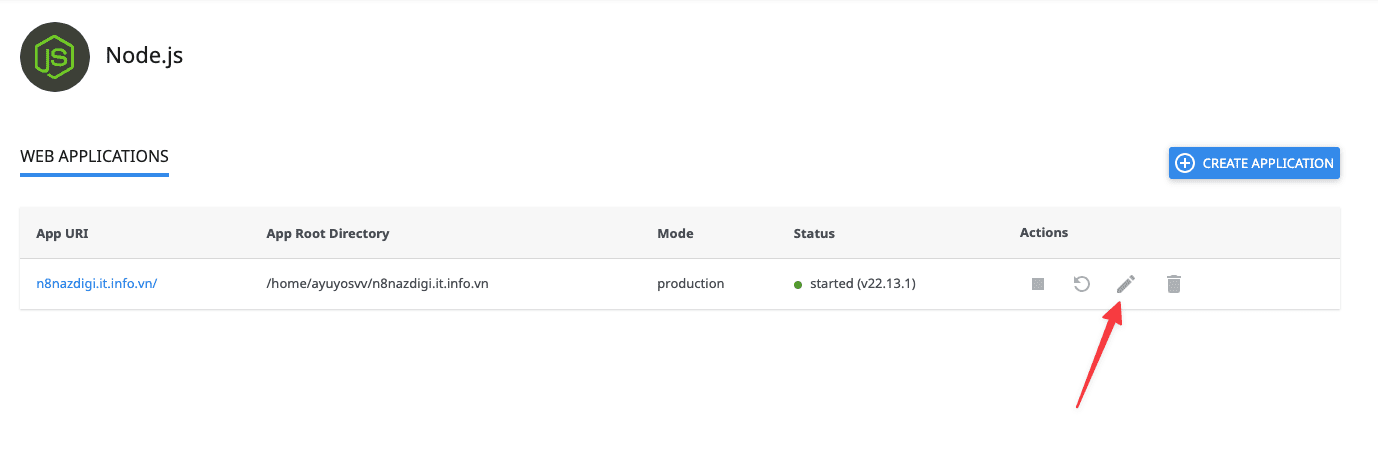Click the green Node.js hexagon logo
Screen dimensions: 1378x450
(56, 57)
